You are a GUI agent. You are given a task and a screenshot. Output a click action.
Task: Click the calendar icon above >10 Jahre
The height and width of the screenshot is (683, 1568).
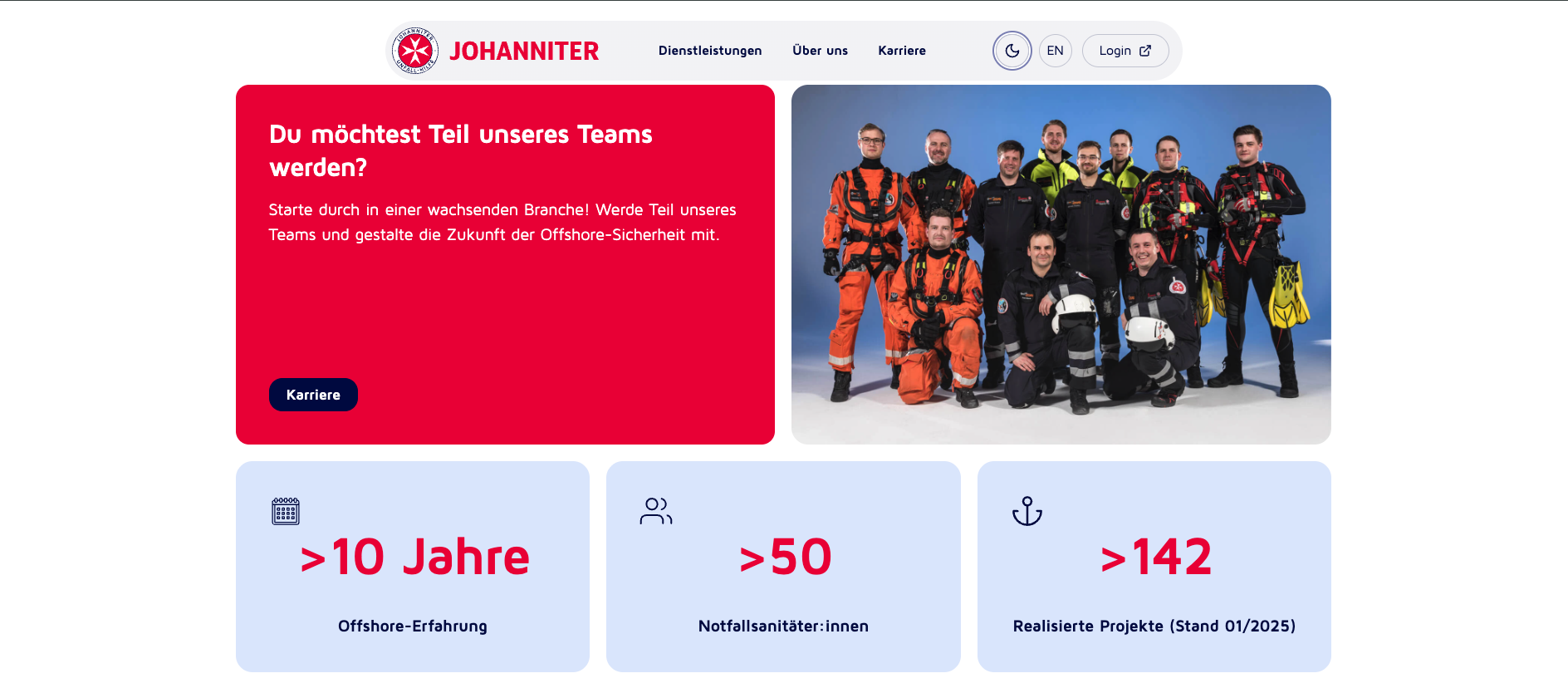point(286,511)
